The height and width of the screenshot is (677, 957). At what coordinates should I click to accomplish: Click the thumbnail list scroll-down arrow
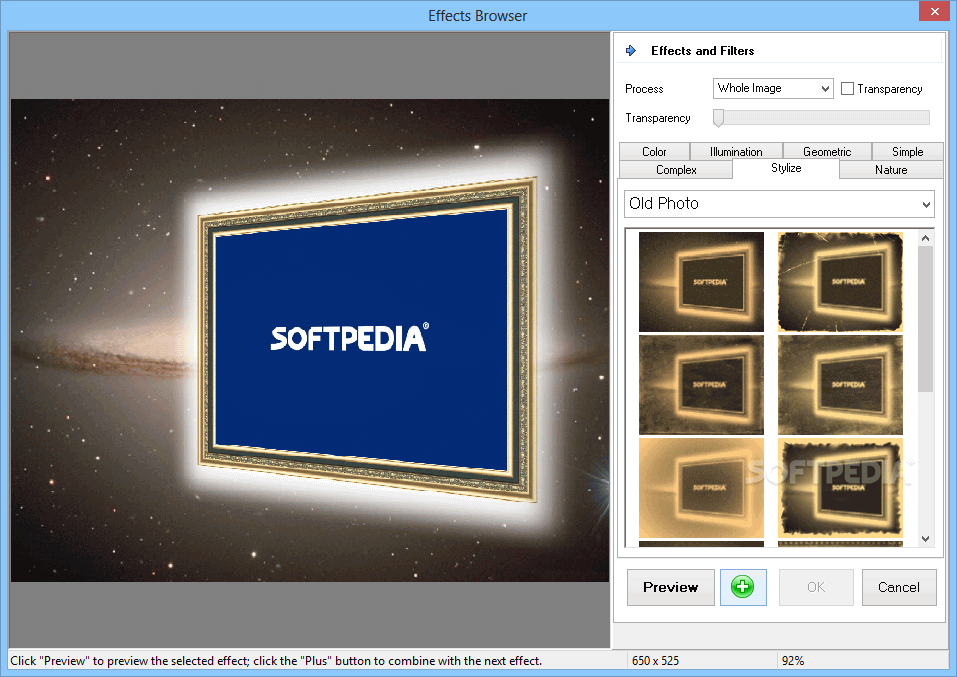point(925,538)
